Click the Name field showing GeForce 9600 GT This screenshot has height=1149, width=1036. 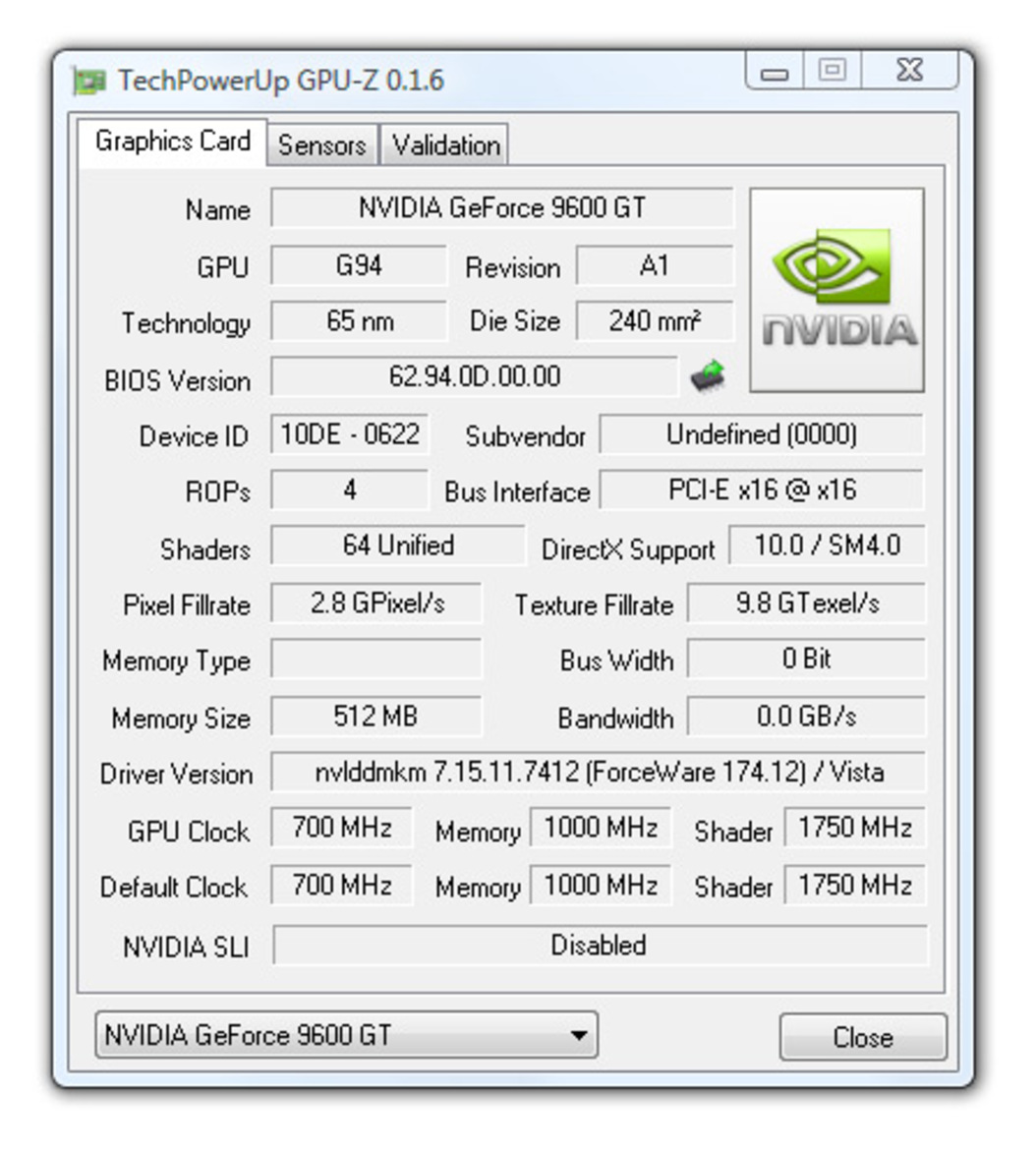(502, 208)
